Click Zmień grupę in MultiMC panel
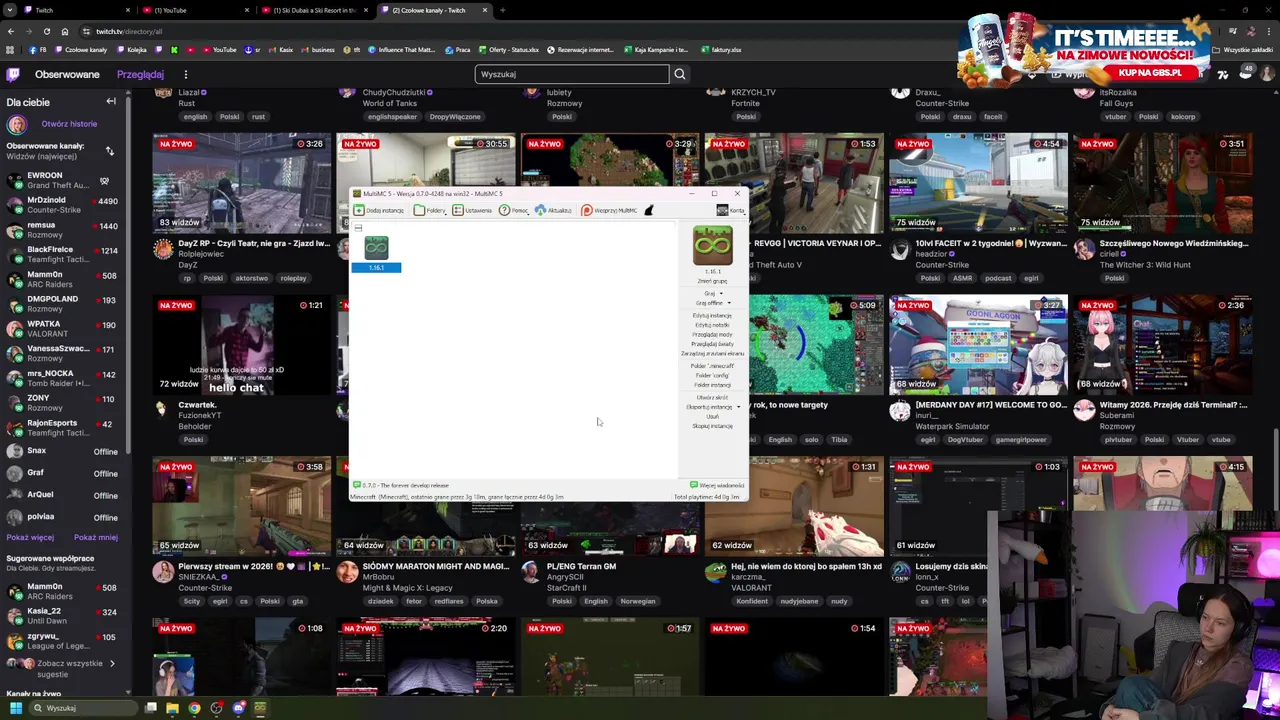The image size is (1280, 720). pyautogui.click(x=712, y=281)
